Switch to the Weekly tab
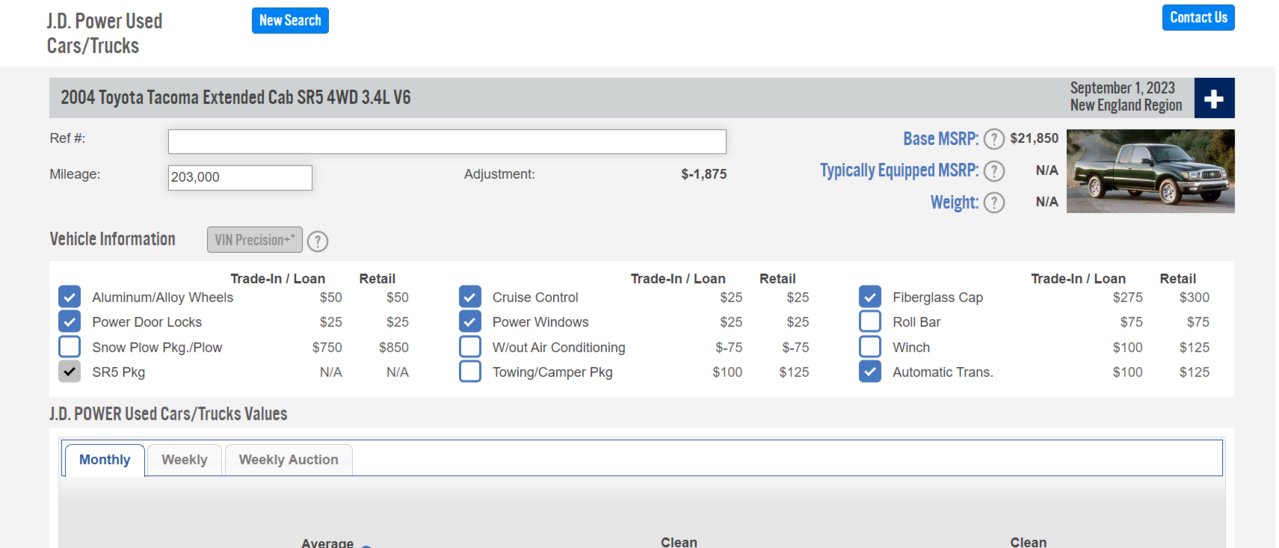Image resolution: width=1279 pixels, height=548 pixels. 184,460
